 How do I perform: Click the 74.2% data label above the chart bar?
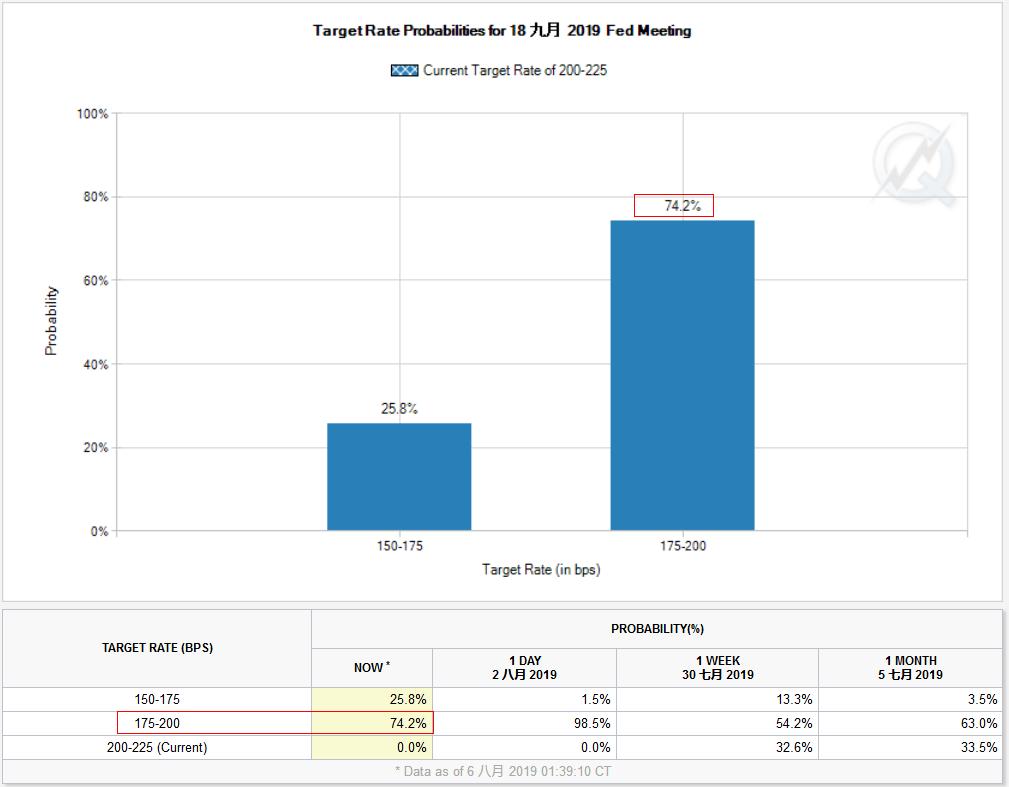(x=682, y=206)
